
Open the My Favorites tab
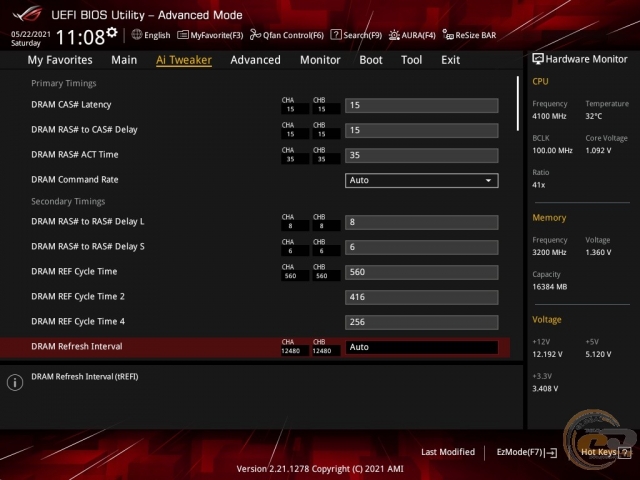coord(60,60)
